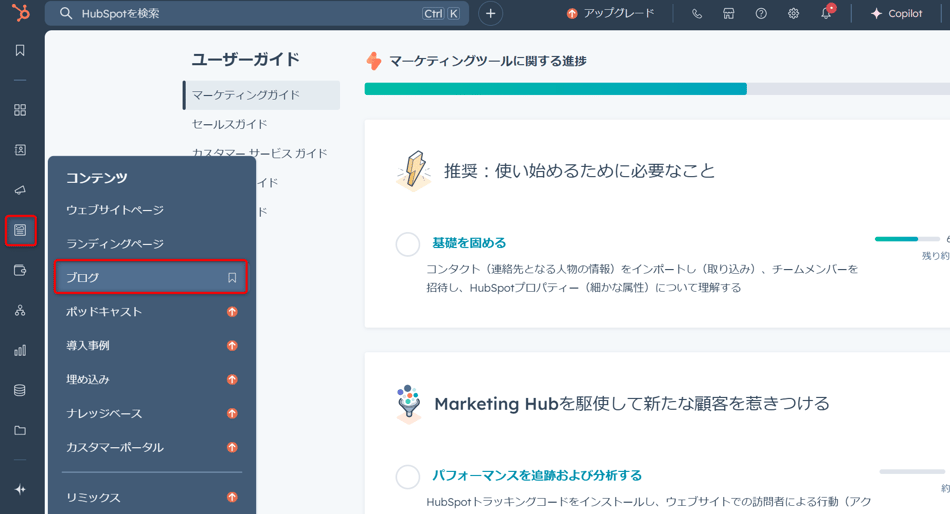This screenshot has height=514, width=950.
Task: Click the コンテンツ menu heading
Action: (x=97, y=178)
